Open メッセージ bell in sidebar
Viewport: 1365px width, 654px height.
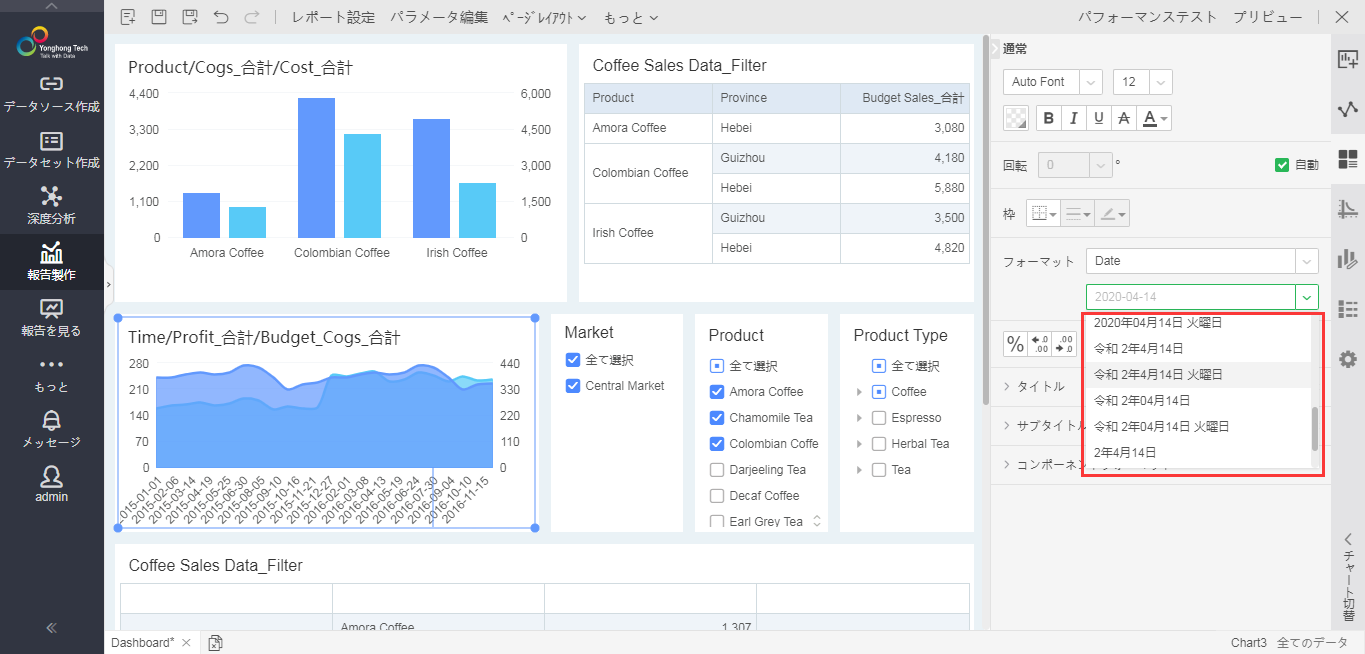[52, 429]
